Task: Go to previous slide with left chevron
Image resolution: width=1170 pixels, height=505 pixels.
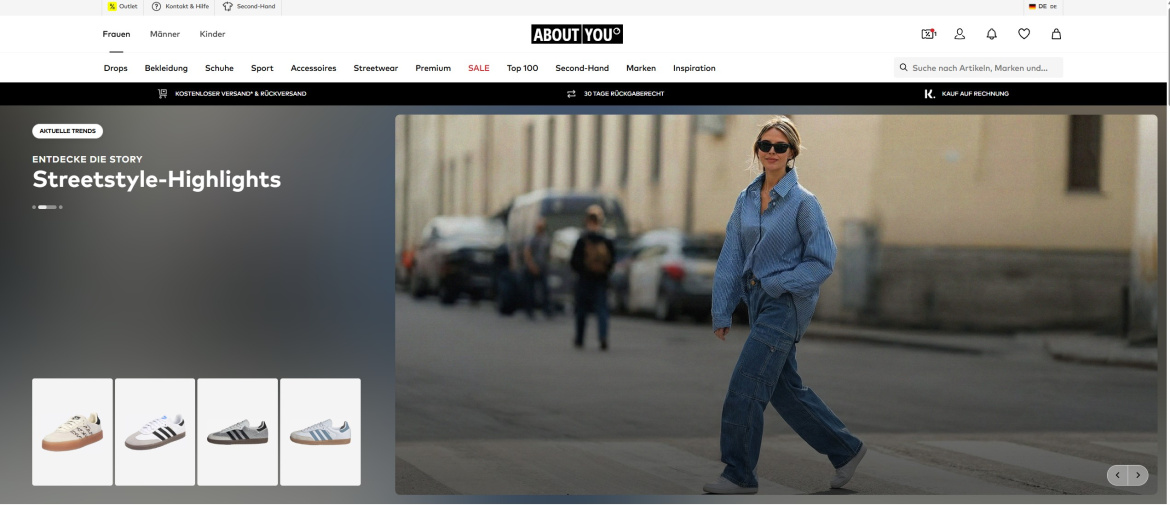Action: (x=1117, y=475)
